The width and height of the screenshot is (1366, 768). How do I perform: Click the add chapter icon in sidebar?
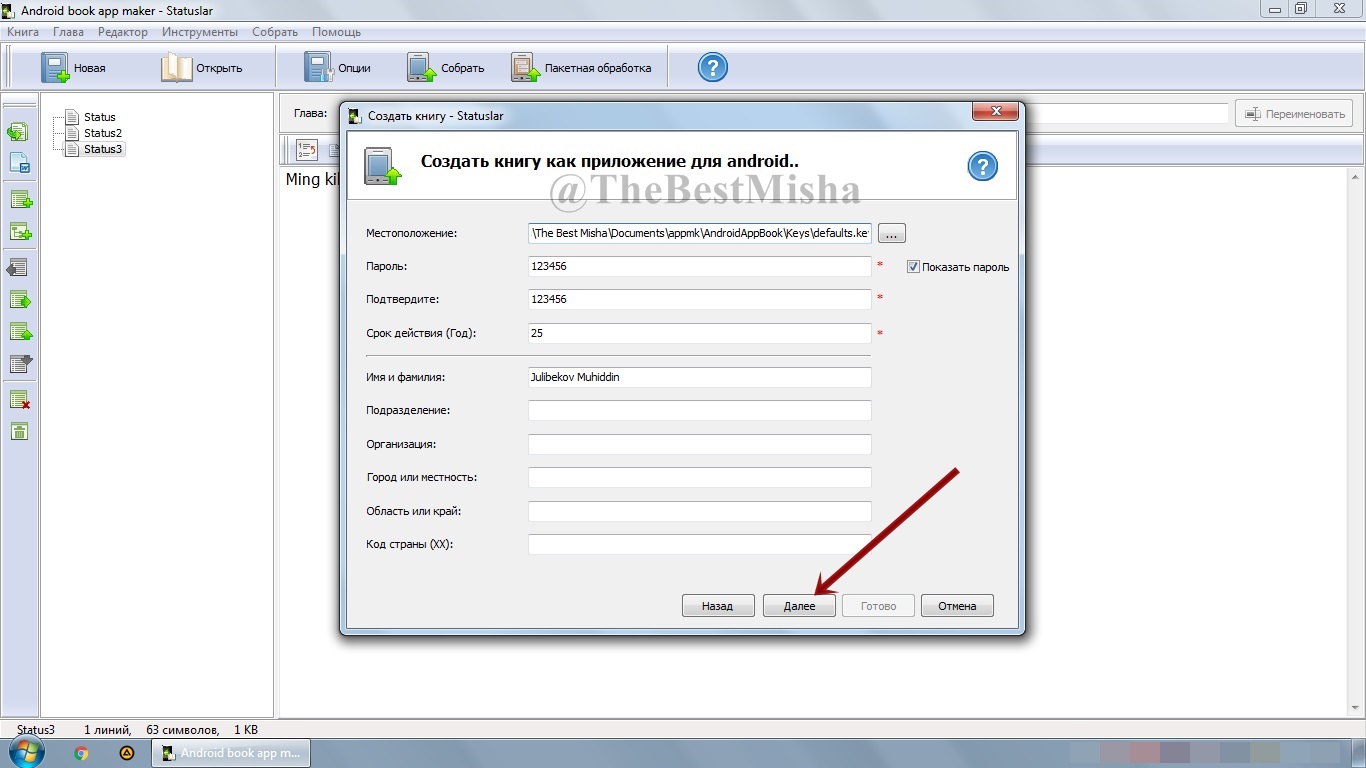pyautogui.click(x=20, y=200)
